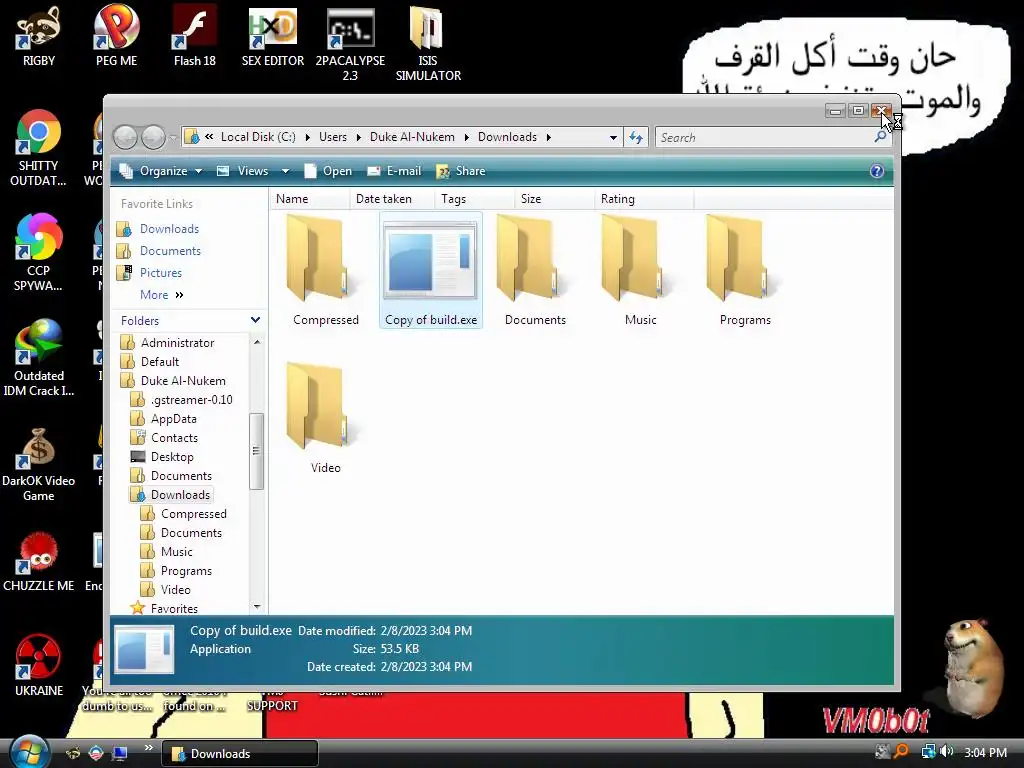Open the RIGBY desktop shortcut
The height and width of the screenshot is (768, 1024).
pos(39,36)
